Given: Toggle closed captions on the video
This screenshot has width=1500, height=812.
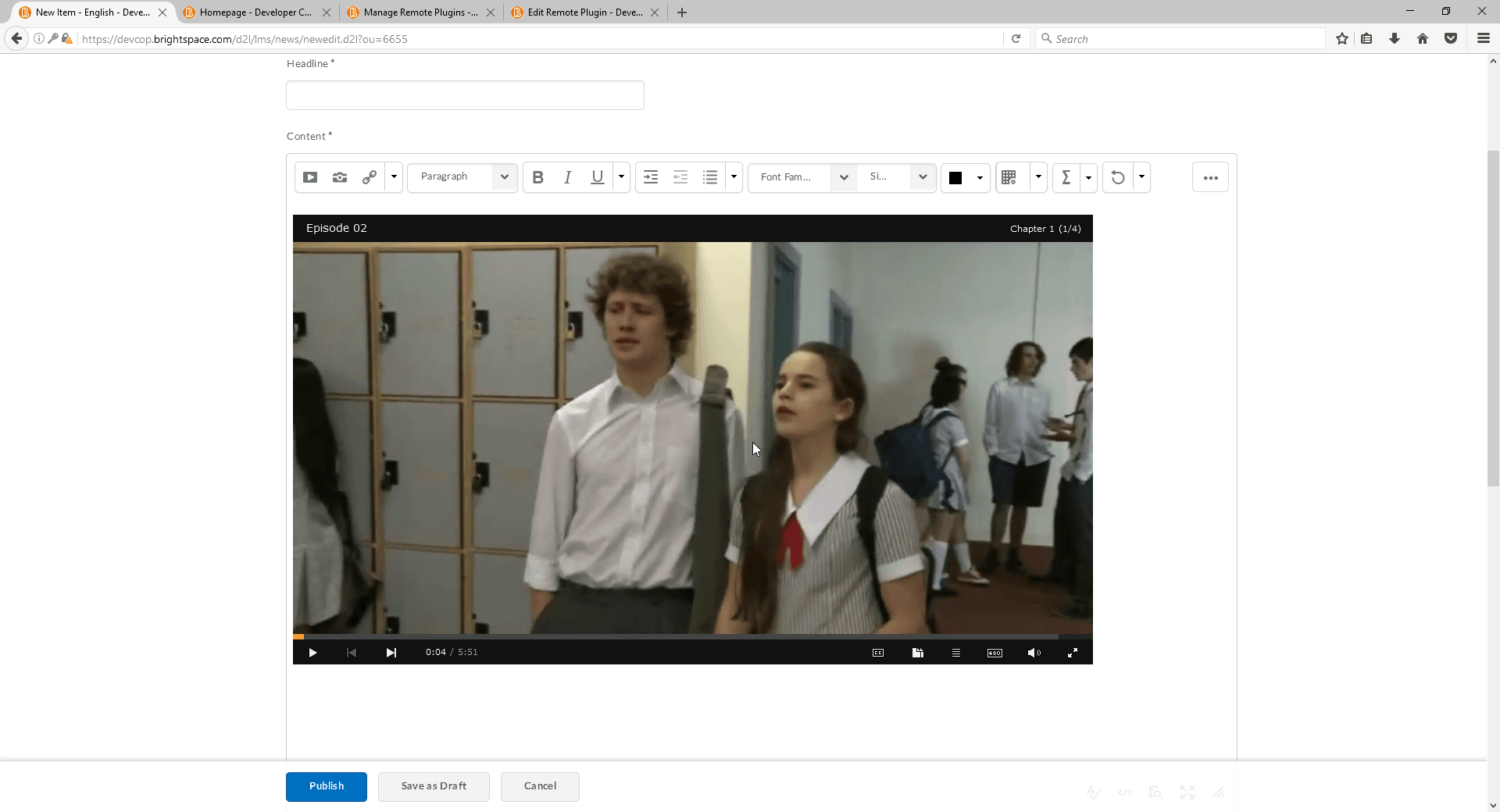Looking at the screenshot, I should (x=877, y=653).
